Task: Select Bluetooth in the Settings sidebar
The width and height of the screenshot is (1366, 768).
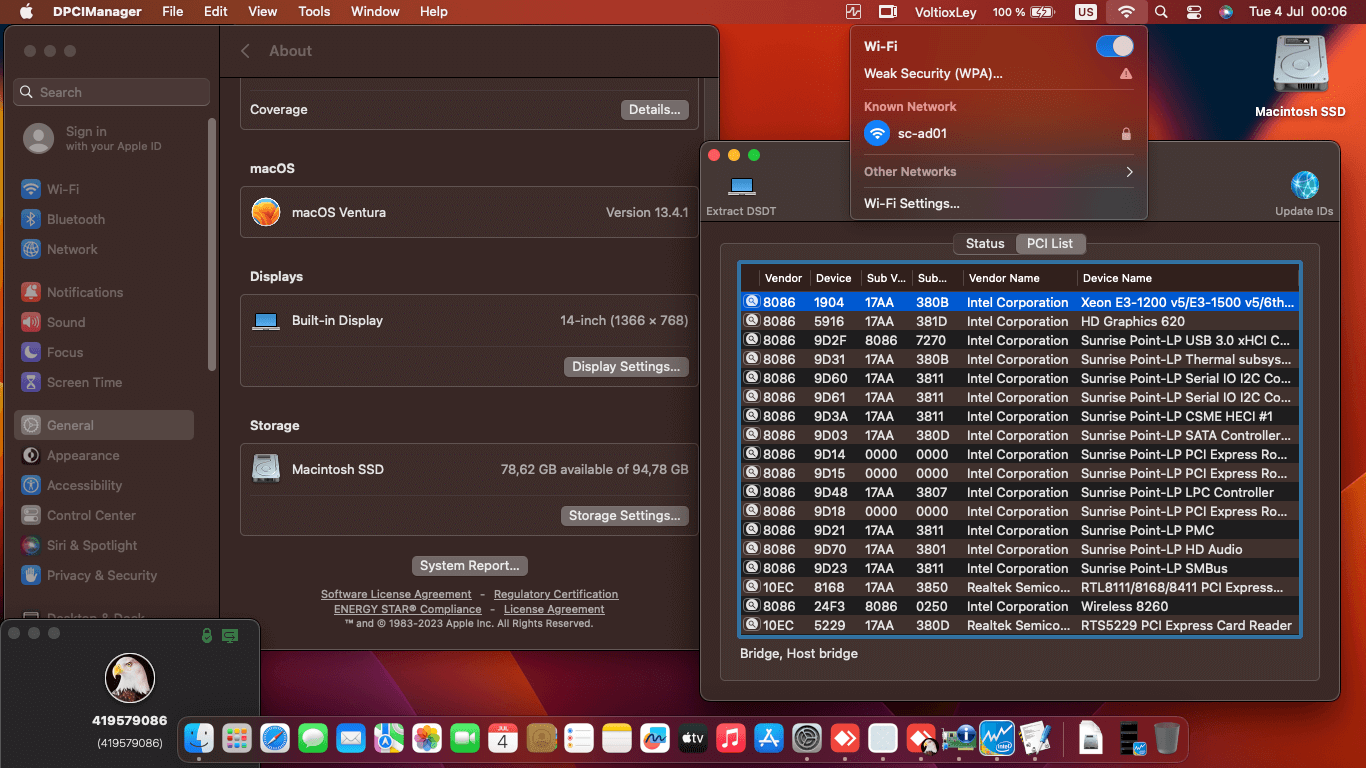Action: pyautogui.click(x=104, y=219)
